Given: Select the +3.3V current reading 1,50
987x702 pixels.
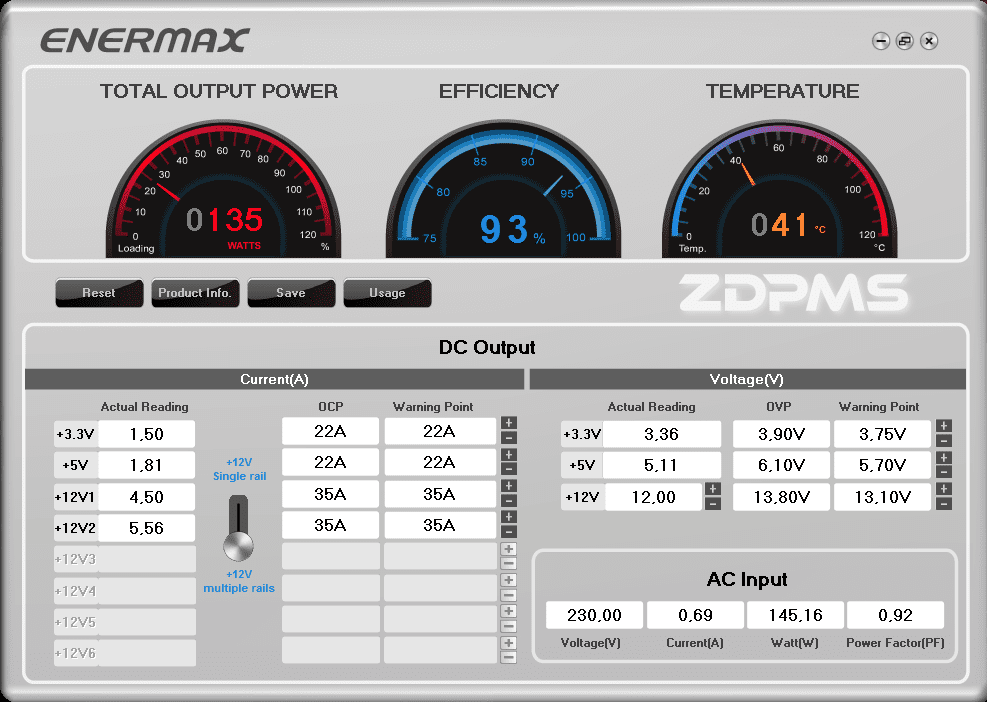Looking at the screenshot, I should pyautogui.click(x=147, y=434).
